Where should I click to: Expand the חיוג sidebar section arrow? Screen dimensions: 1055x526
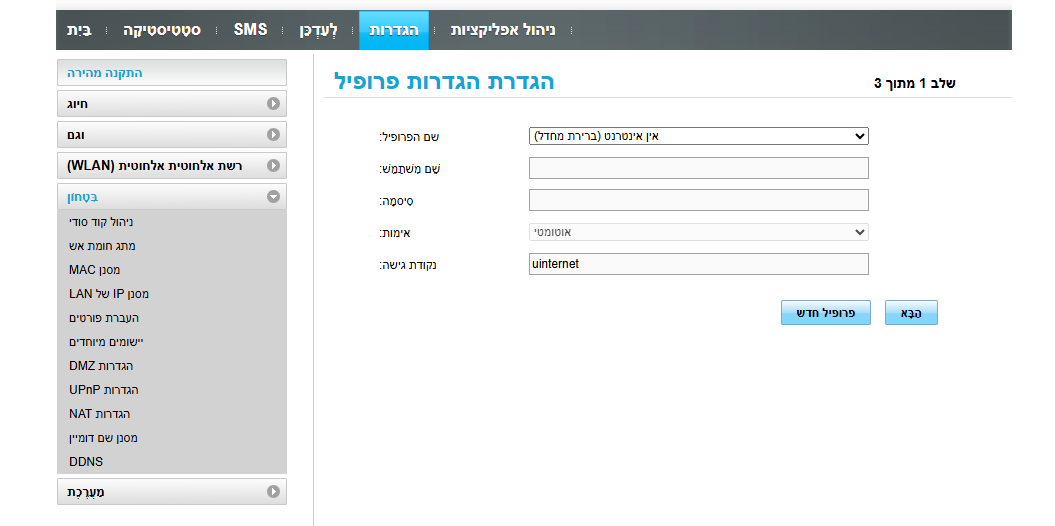point(273,103)
